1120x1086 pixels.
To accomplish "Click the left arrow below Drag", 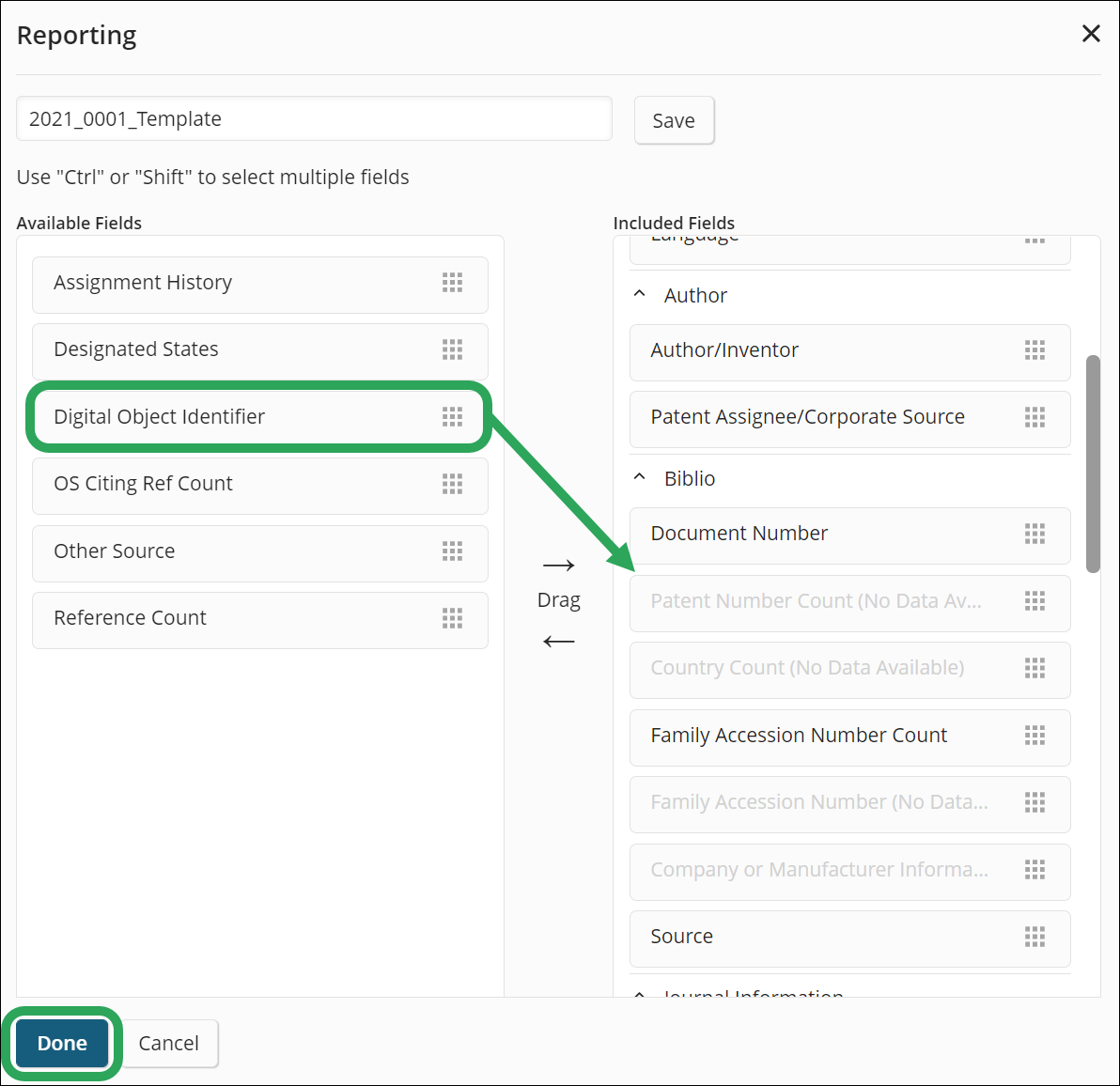I will 558,642.
